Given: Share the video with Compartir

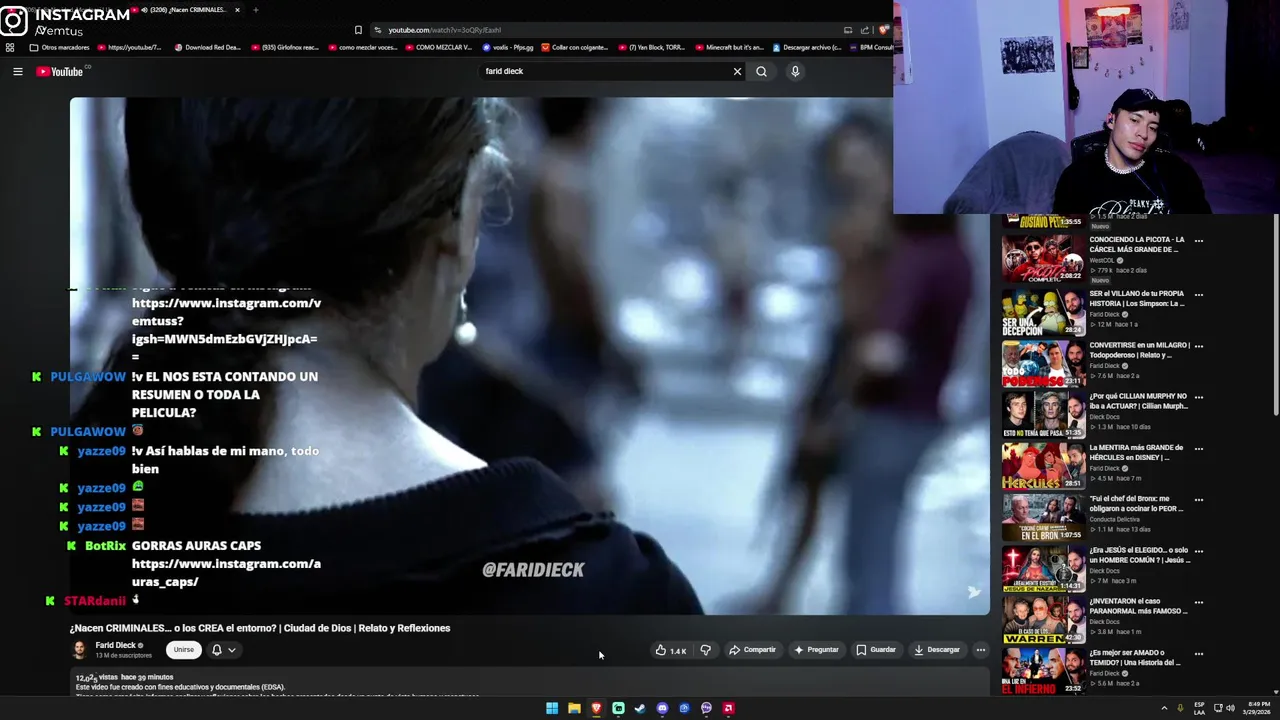Looking at the screenshot, I should point(752,650).
